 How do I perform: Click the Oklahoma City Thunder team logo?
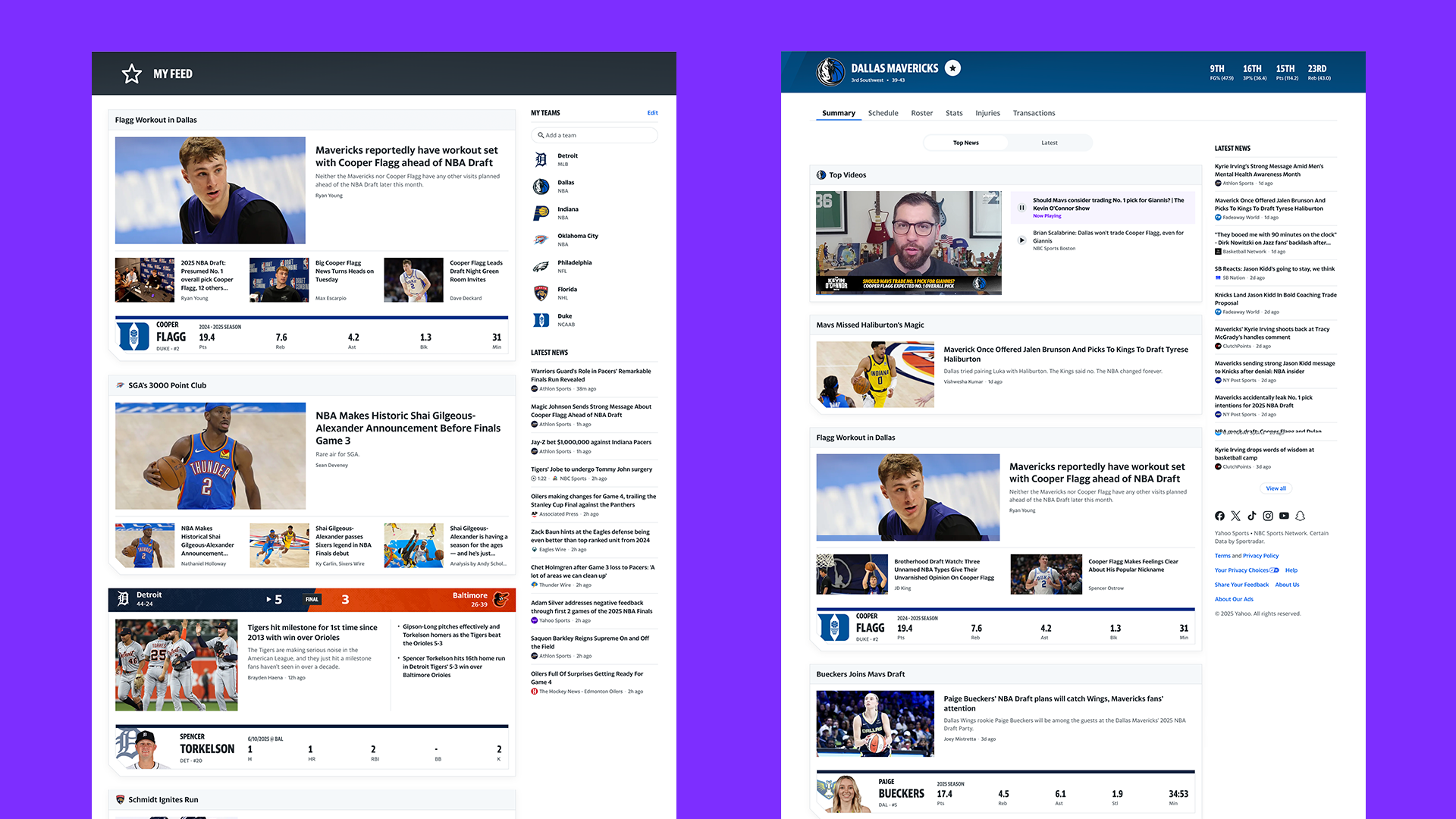point(541,240)
